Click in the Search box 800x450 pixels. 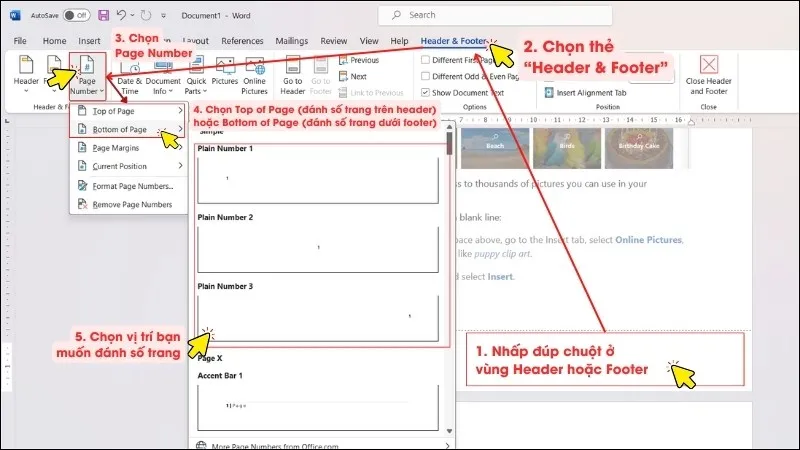click(500, 15)
